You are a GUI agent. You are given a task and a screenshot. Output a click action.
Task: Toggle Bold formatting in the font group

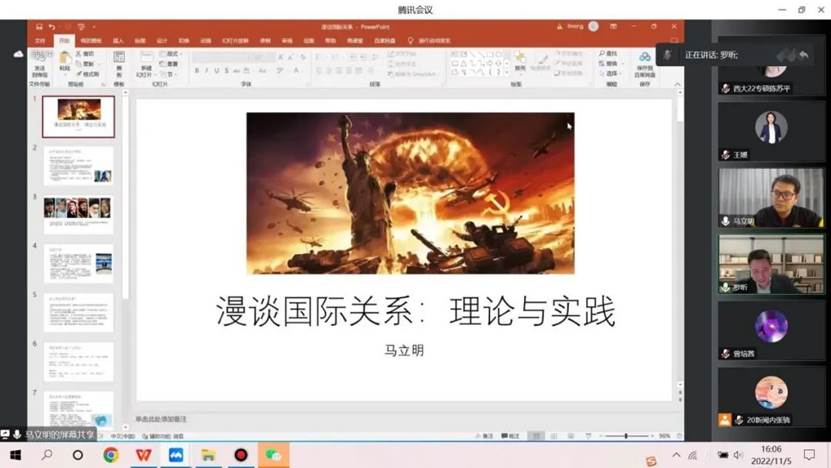point(197,71)
